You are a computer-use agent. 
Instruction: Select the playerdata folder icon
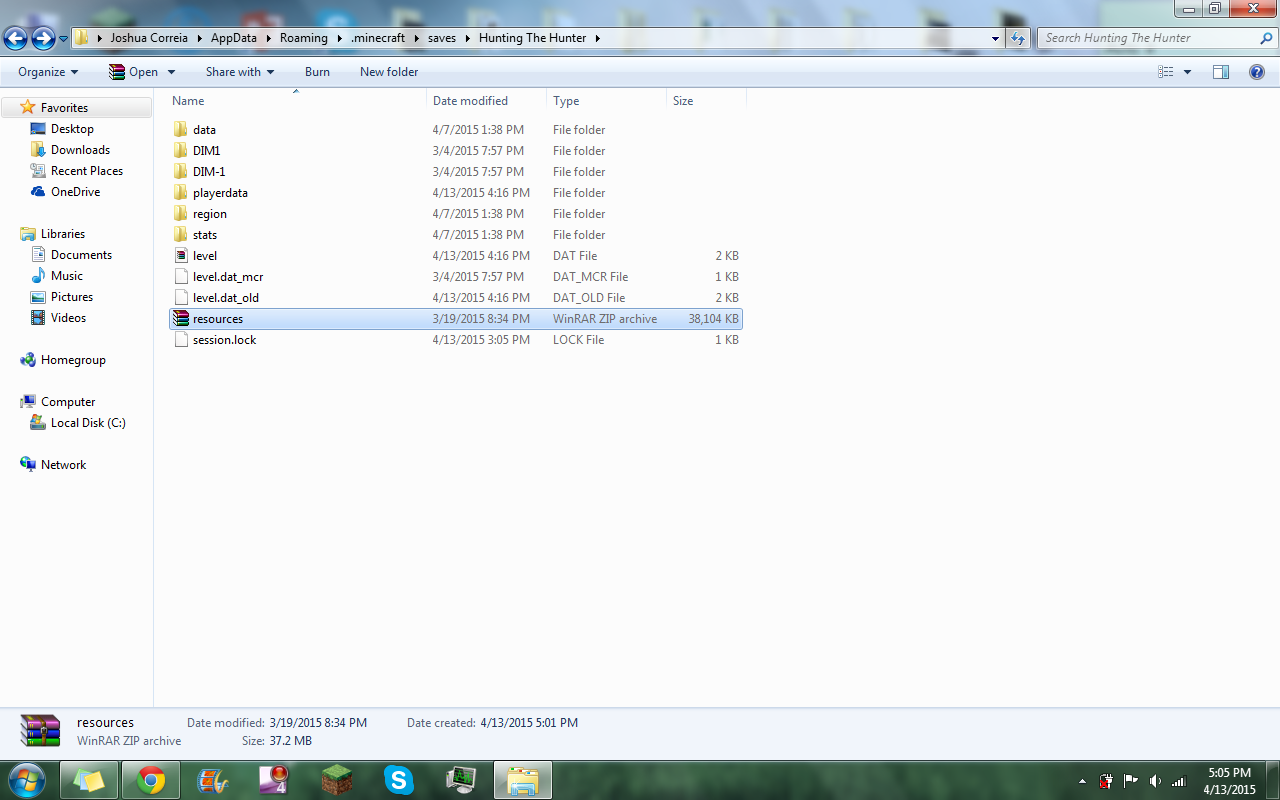180,193
